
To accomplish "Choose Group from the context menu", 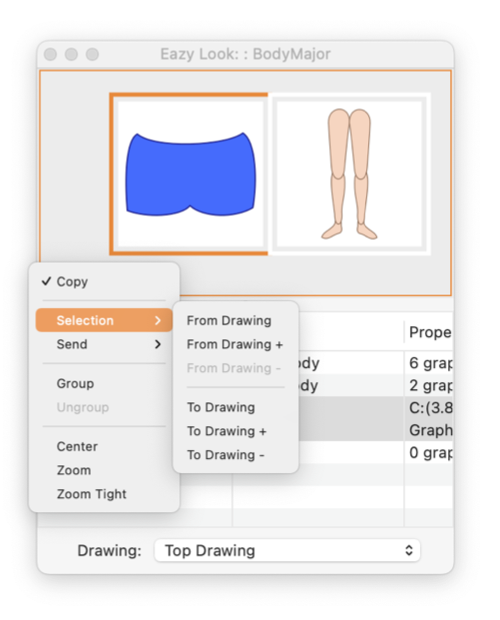I will [104, 383].
